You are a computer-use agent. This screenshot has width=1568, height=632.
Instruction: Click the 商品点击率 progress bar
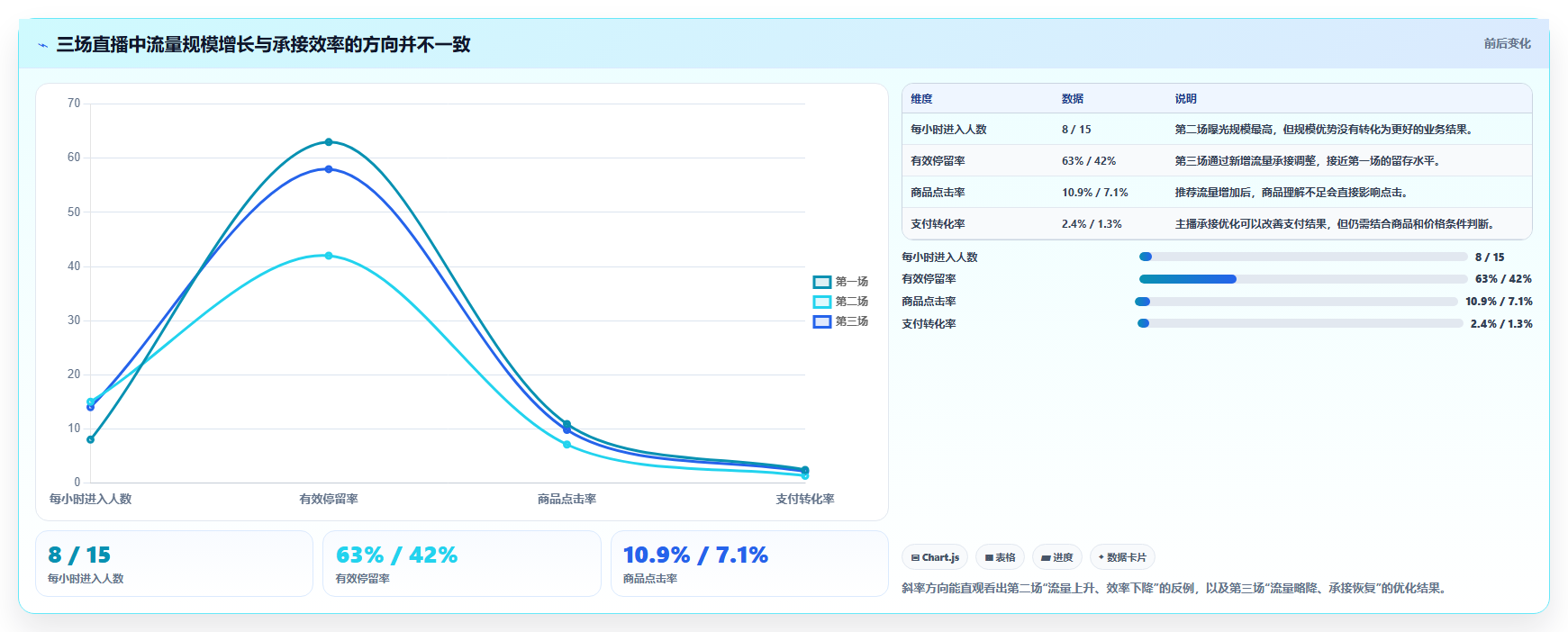pyautogui.click(x=1296, y=302)
